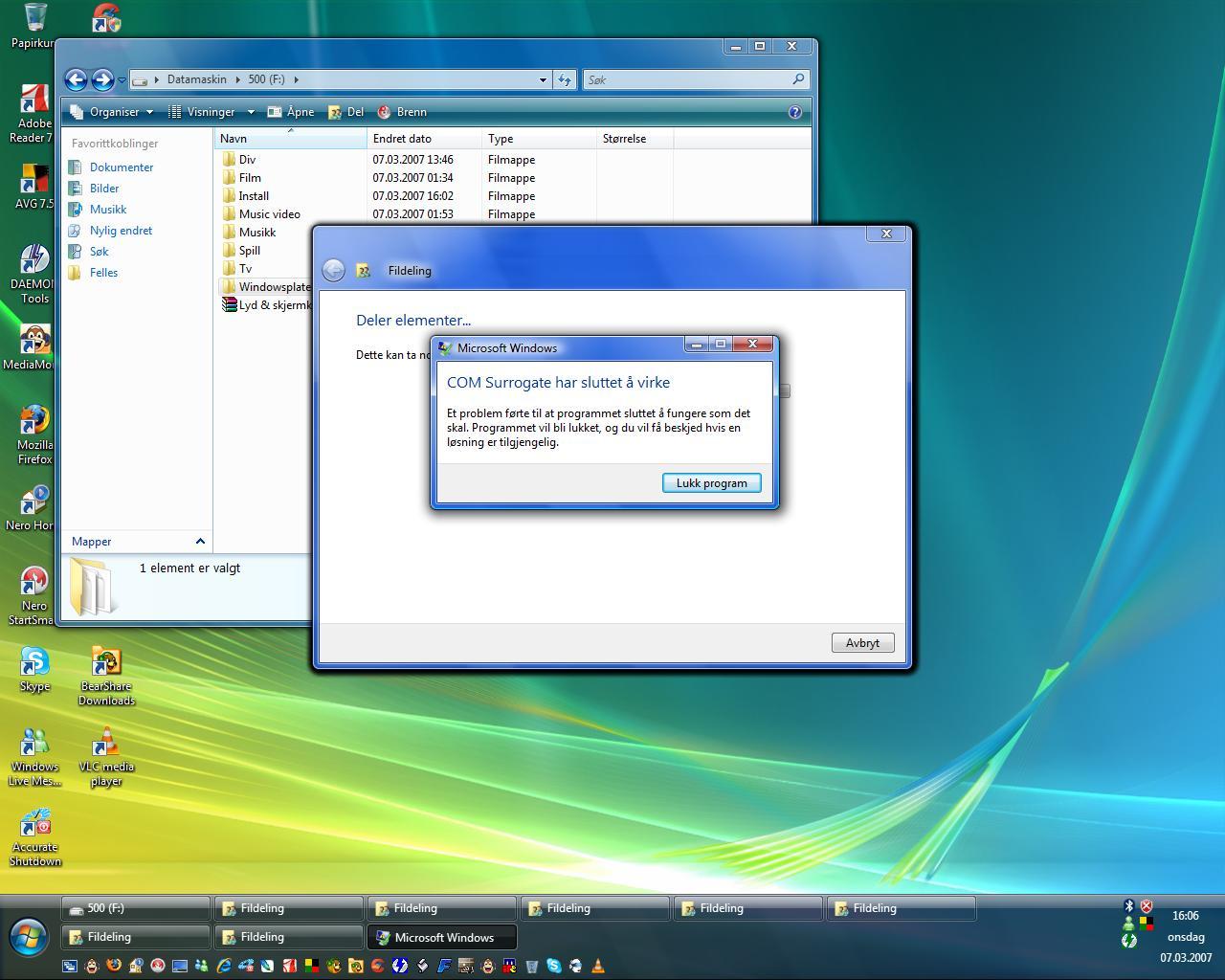Switch to the 500 (F:) taskbar button
The image size is (1225, 980).
(x=135, y=908)
